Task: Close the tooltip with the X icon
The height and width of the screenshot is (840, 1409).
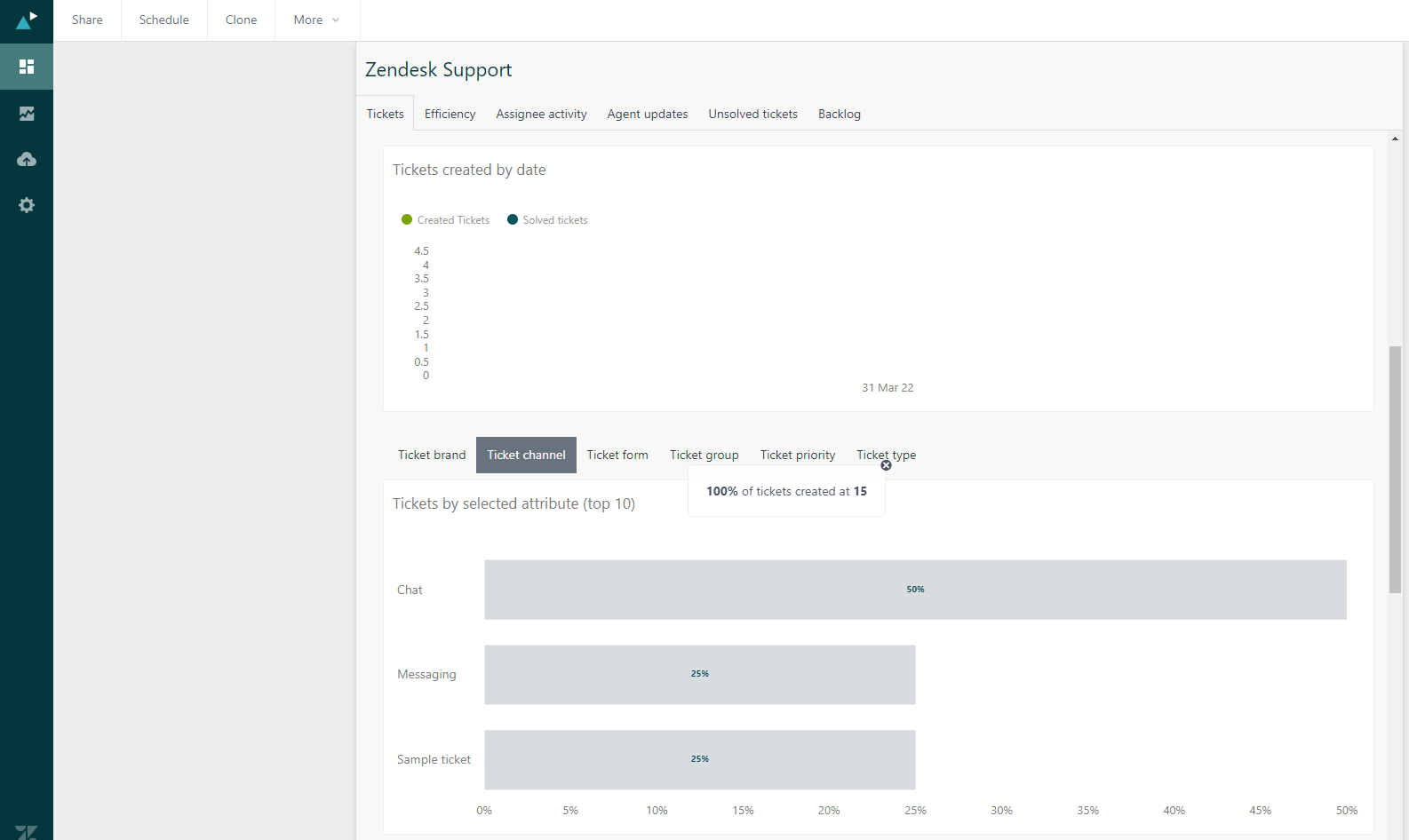Action: pos(886,465)
